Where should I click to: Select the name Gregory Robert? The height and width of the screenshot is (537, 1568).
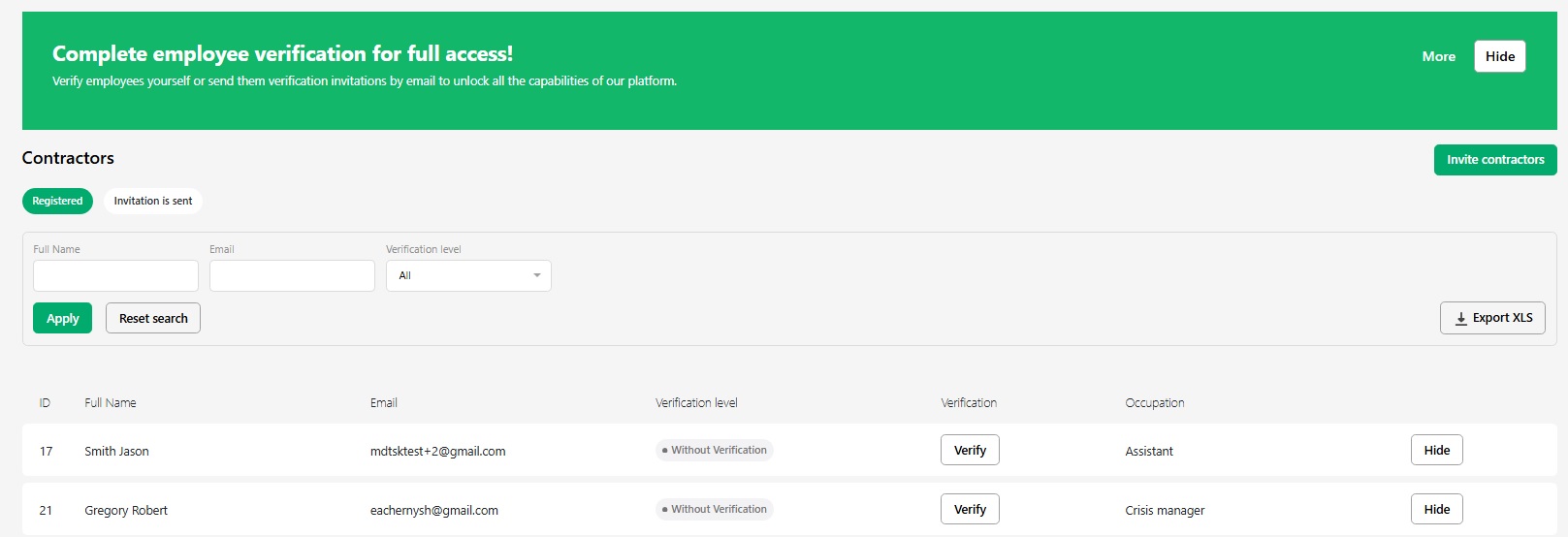(x=126, y=510)
